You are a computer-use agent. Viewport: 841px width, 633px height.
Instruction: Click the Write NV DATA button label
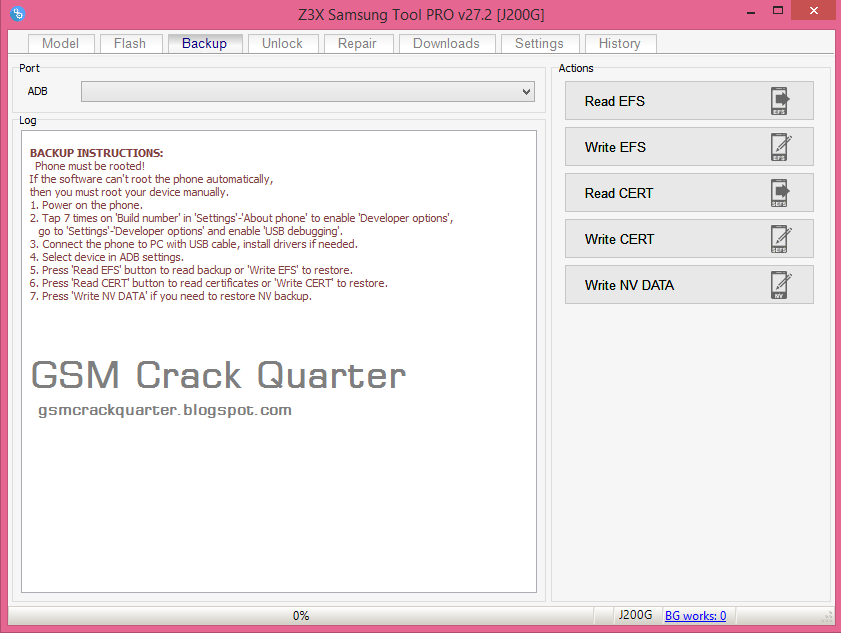pyautogui.click(x=629, y=285)
